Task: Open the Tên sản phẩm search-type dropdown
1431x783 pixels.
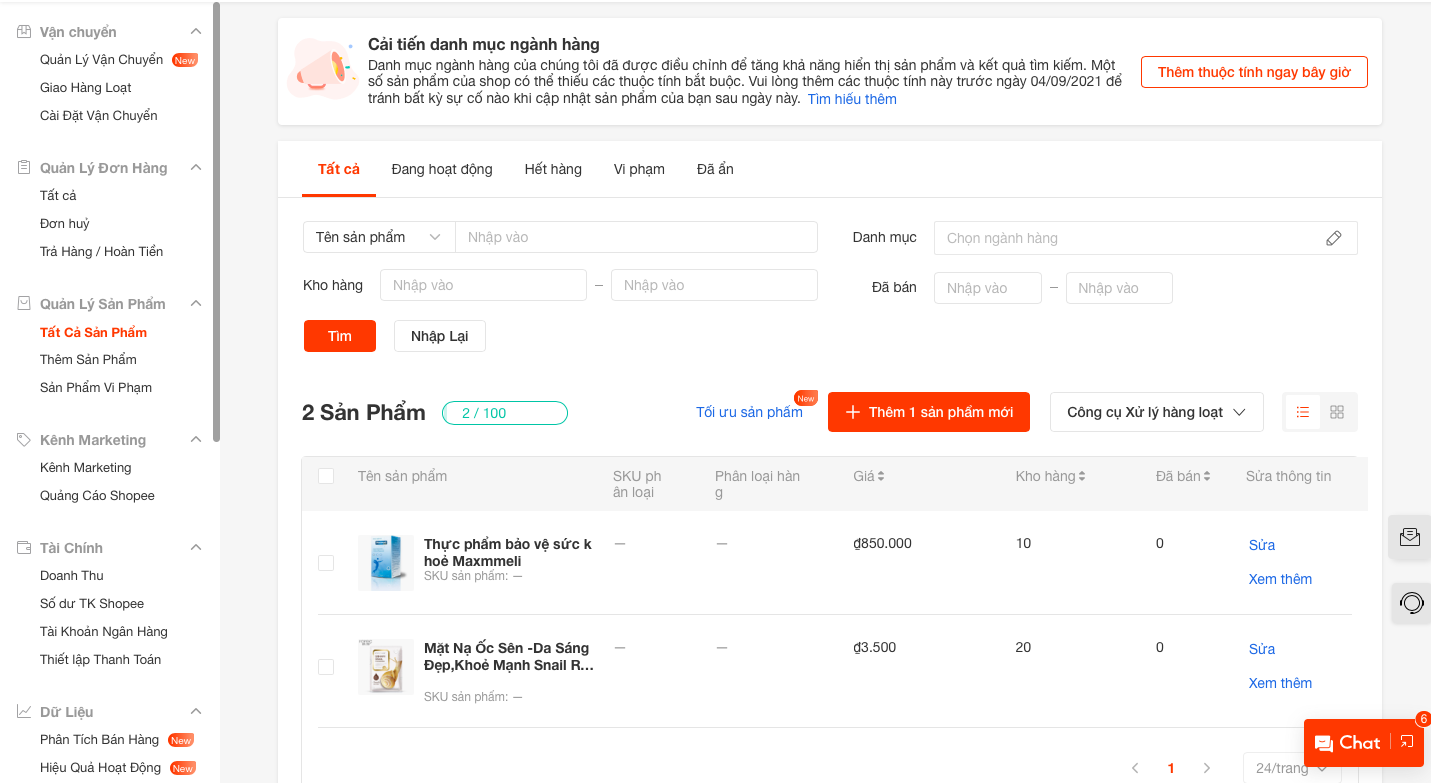Action: (x=379, y=237)
